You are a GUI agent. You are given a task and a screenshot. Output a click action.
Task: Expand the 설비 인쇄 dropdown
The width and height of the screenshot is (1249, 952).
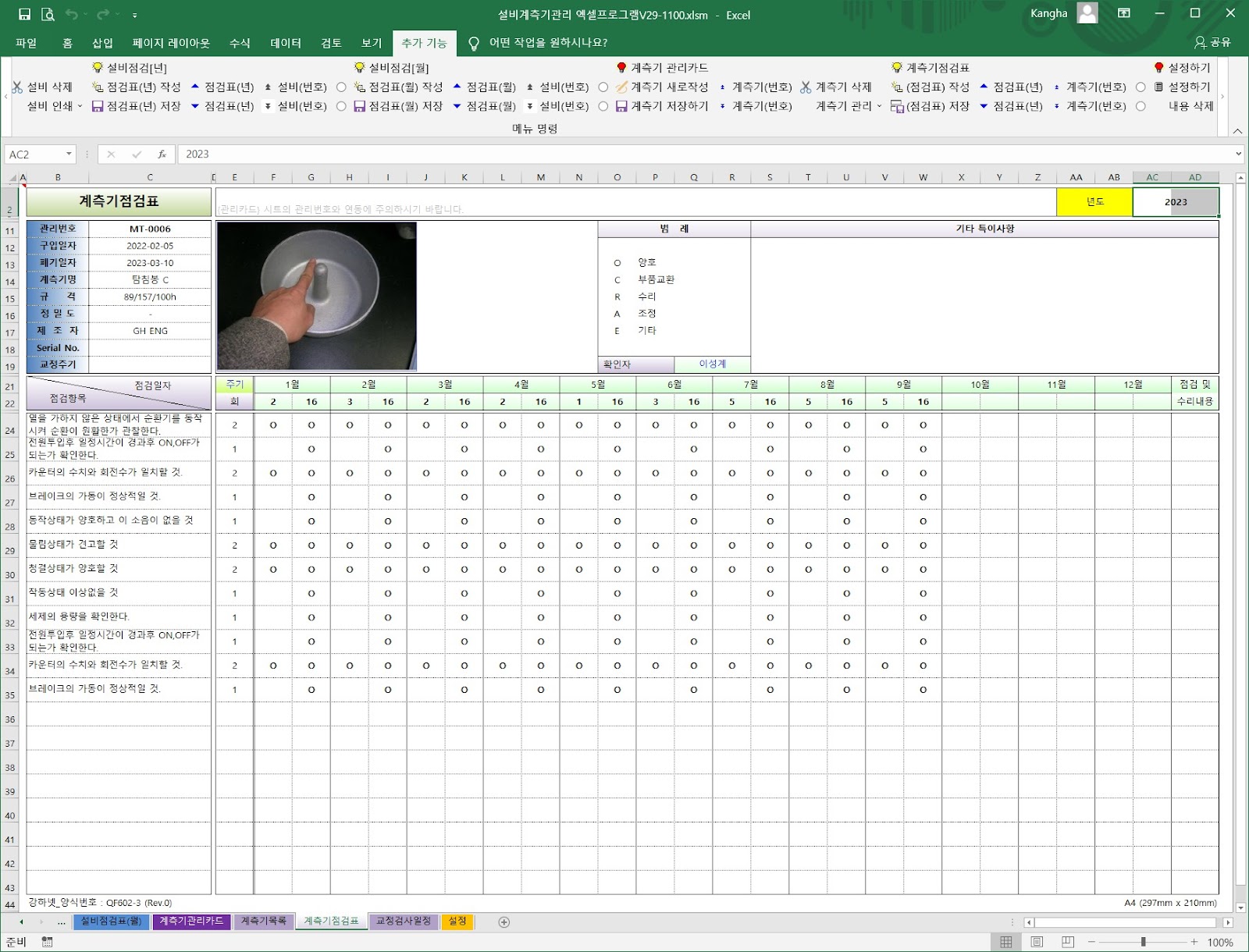[80, 106]
